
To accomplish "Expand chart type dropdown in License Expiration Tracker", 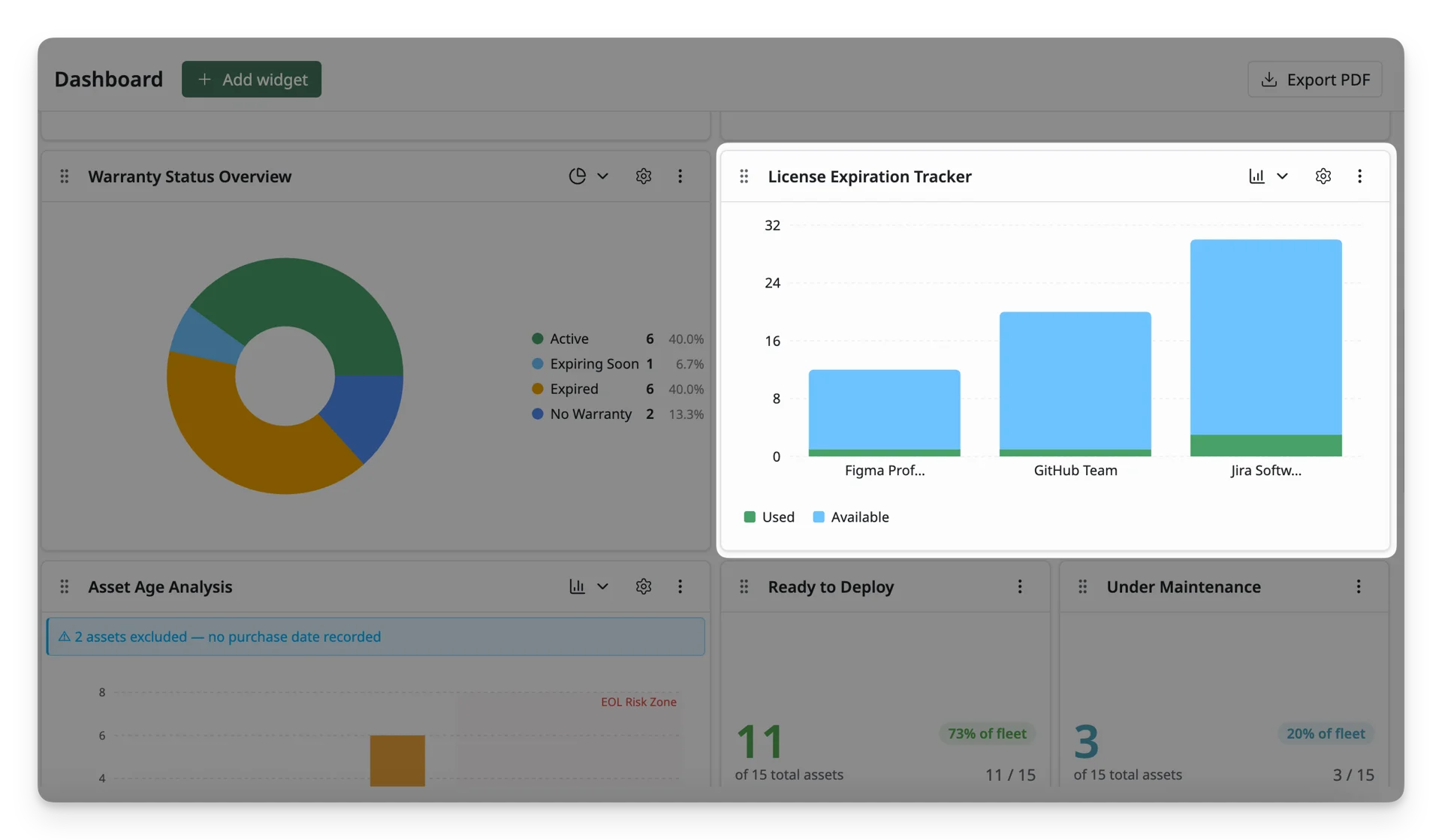I will tap(1282, 176).
